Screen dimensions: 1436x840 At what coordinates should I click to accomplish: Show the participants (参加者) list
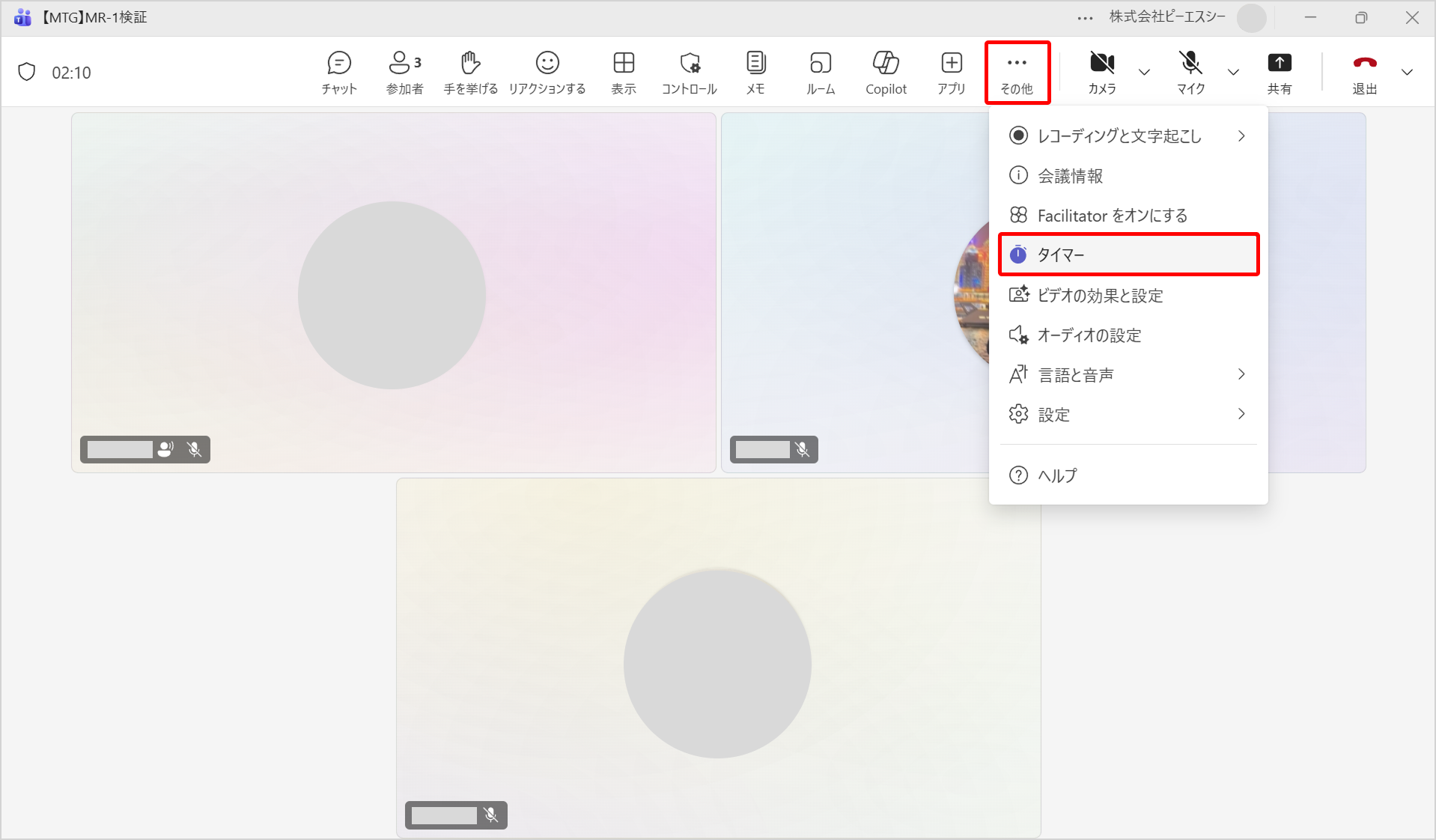tap(404, 73)
